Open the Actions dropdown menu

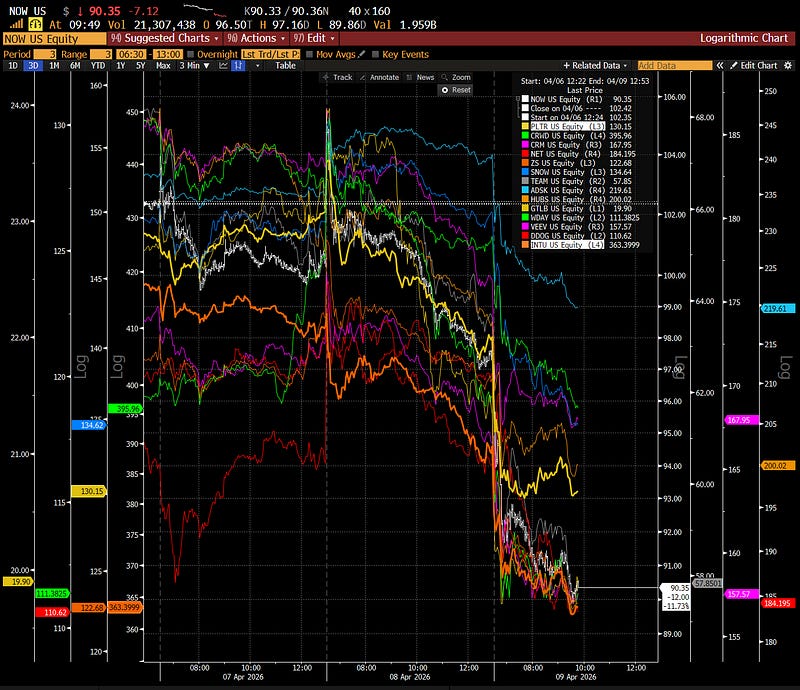point(256,38)
